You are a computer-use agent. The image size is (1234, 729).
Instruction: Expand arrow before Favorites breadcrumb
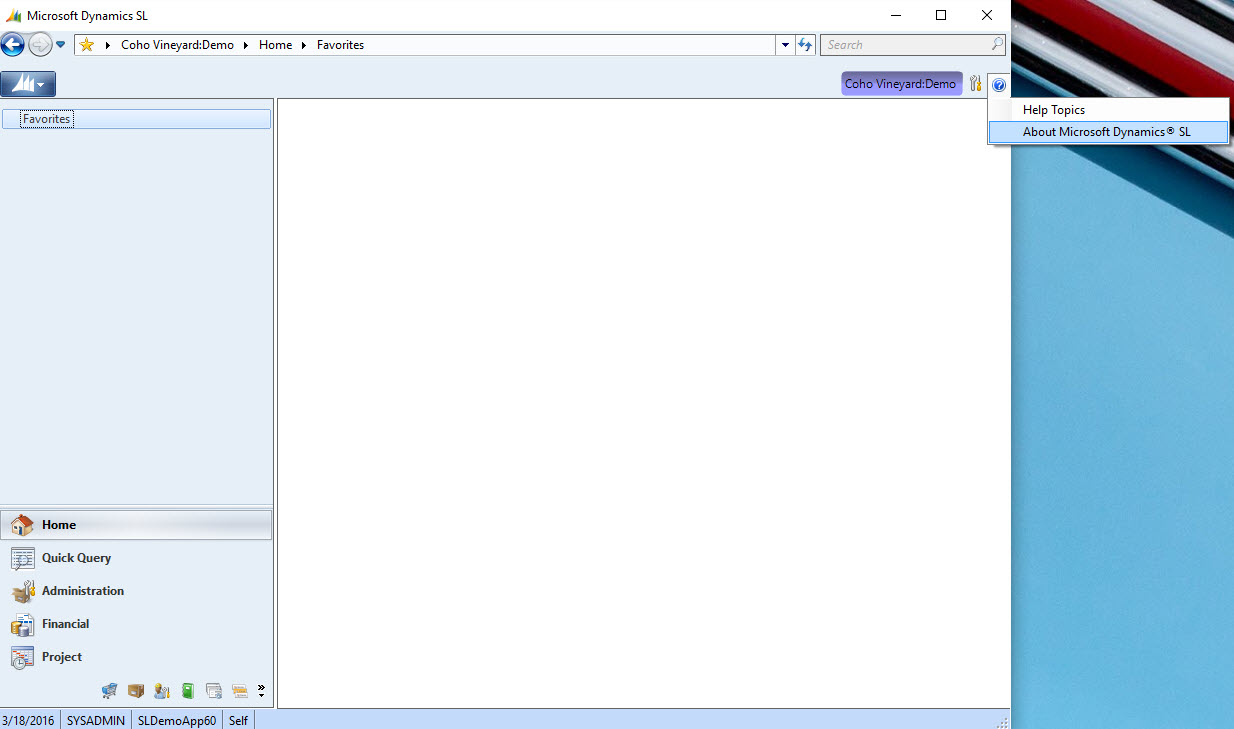point(304,45)
